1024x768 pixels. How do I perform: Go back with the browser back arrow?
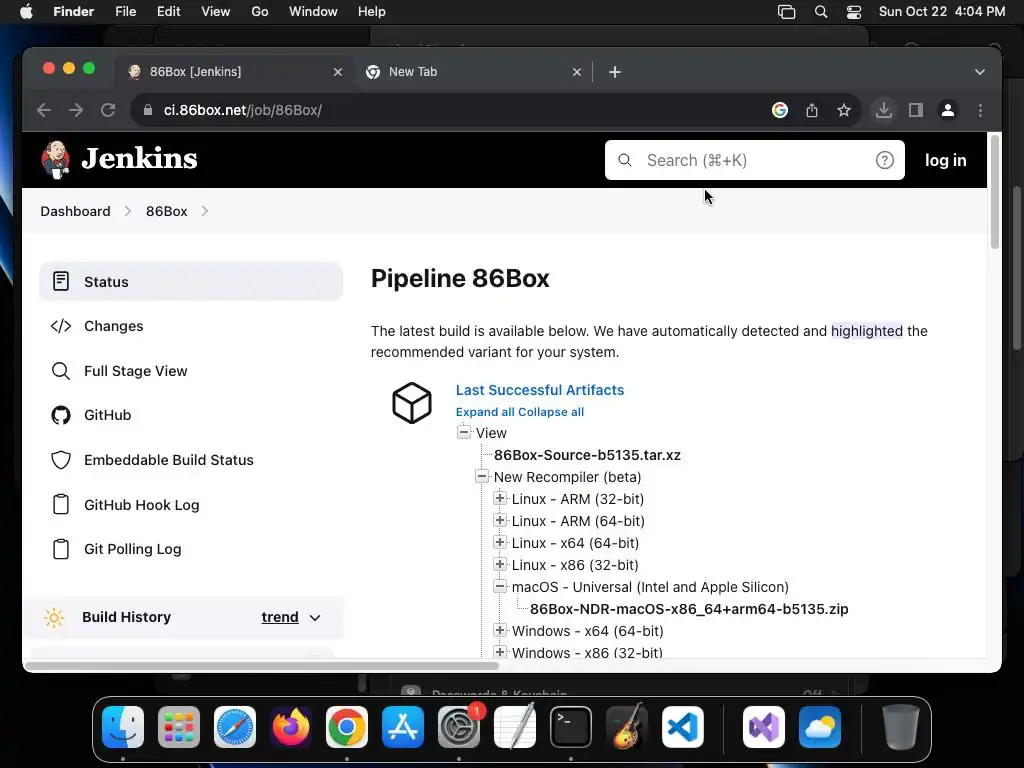tap(44, 110)
